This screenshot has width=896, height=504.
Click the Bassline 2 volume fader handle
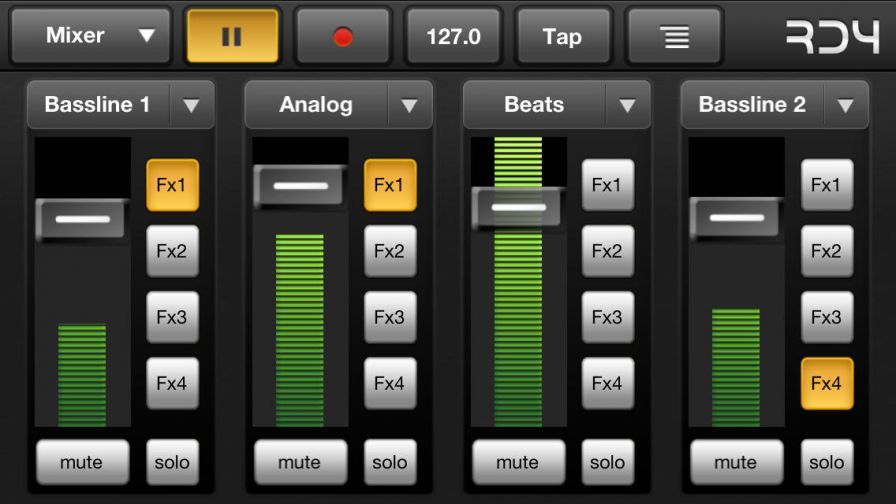(x=737, y=218)
